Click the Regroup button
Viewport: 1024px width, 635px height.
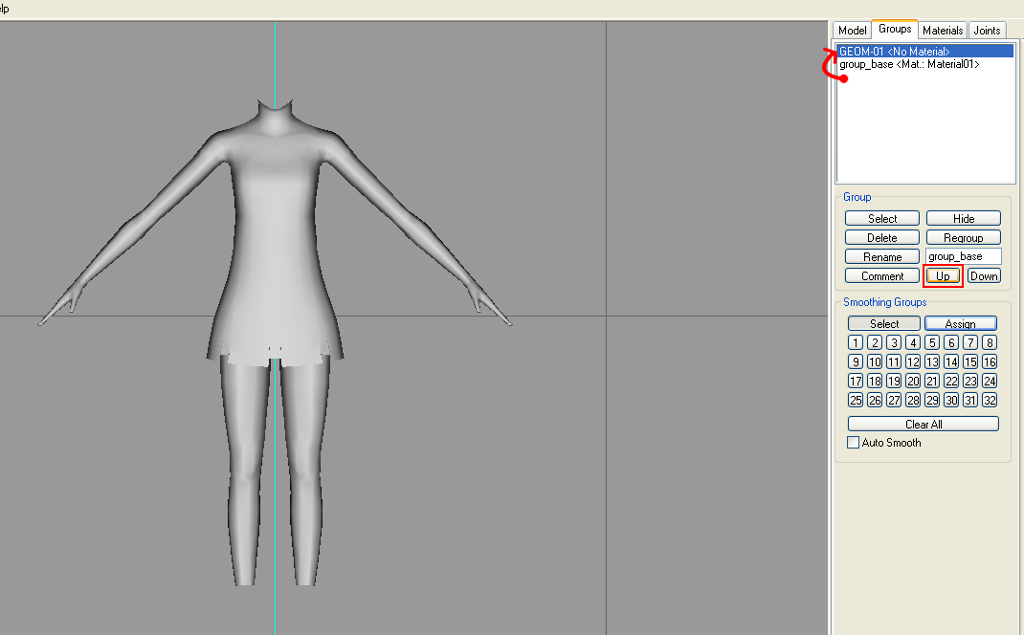pos(963,237)
